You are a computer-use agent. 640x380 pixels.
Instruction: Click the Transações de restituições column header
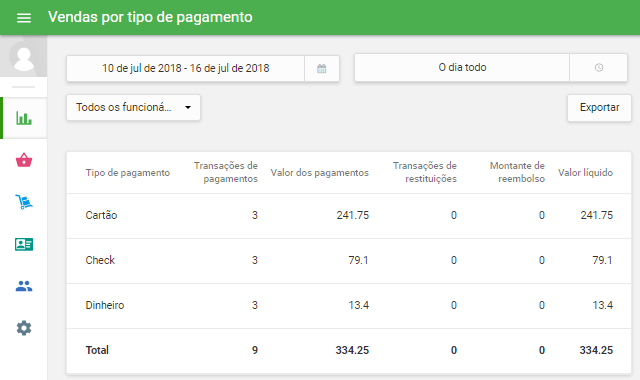click(424, 172)
